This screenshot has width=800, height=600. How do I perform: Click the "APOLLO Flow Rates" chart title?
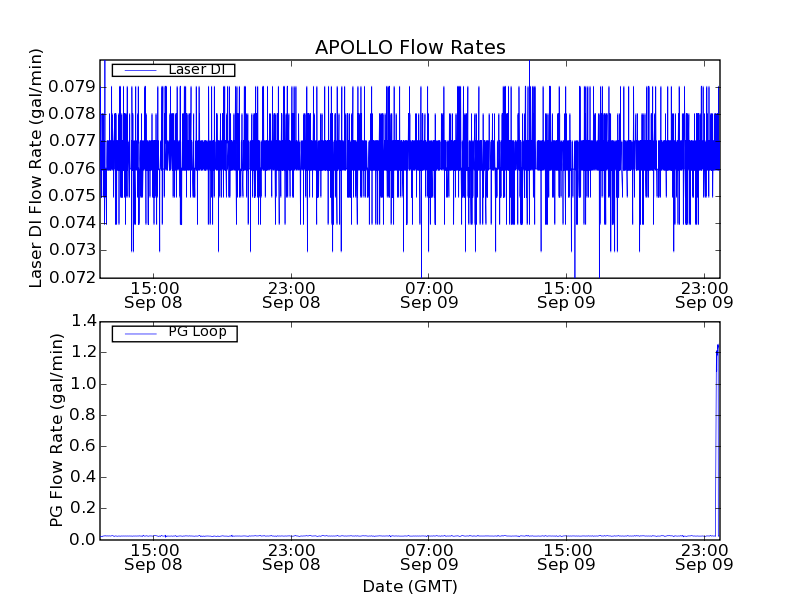(x=410, y=47)
